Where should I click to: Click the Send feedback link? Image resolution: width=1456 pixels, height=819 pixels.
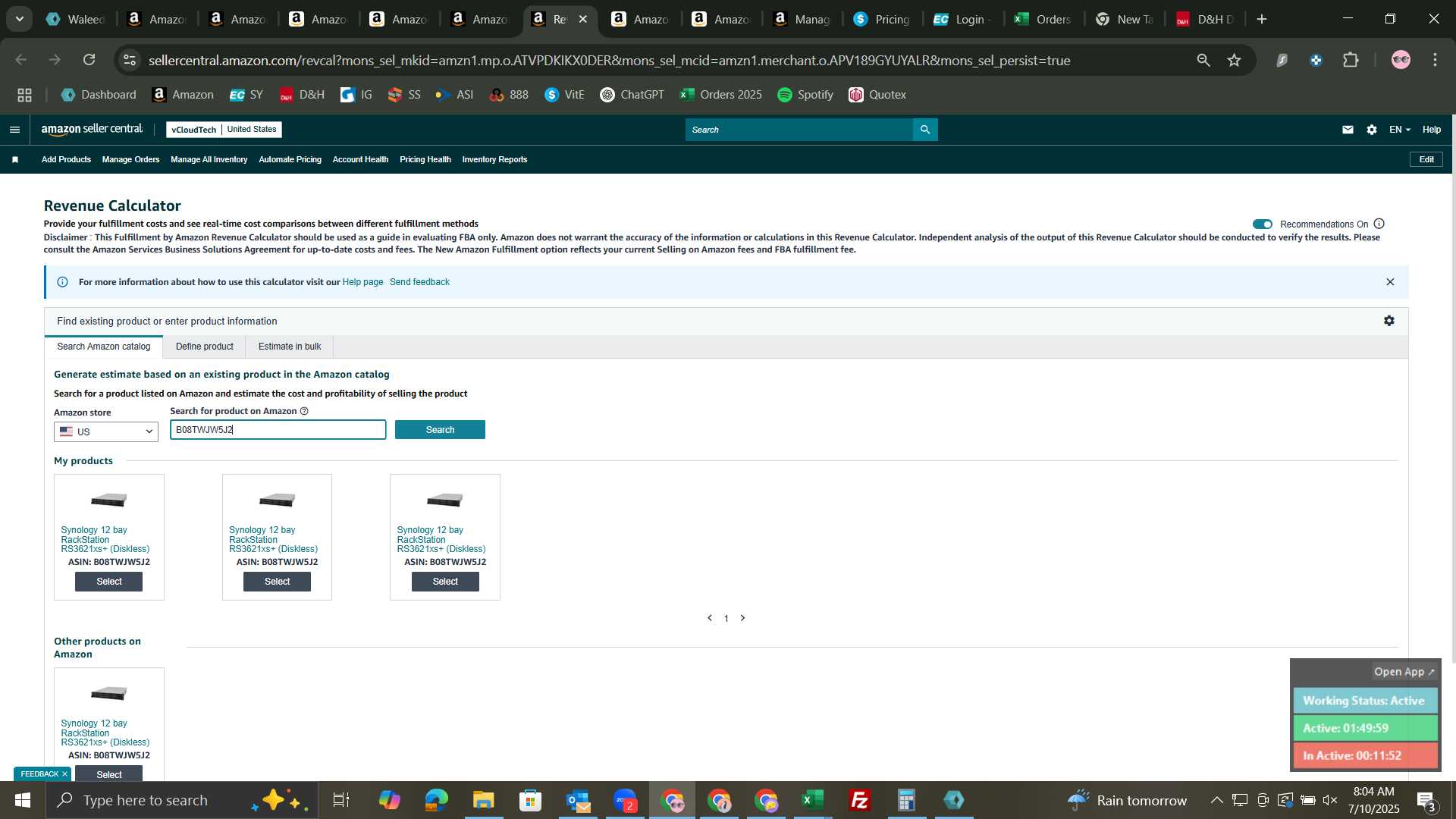pyautogui.click(x=419, y=282)
